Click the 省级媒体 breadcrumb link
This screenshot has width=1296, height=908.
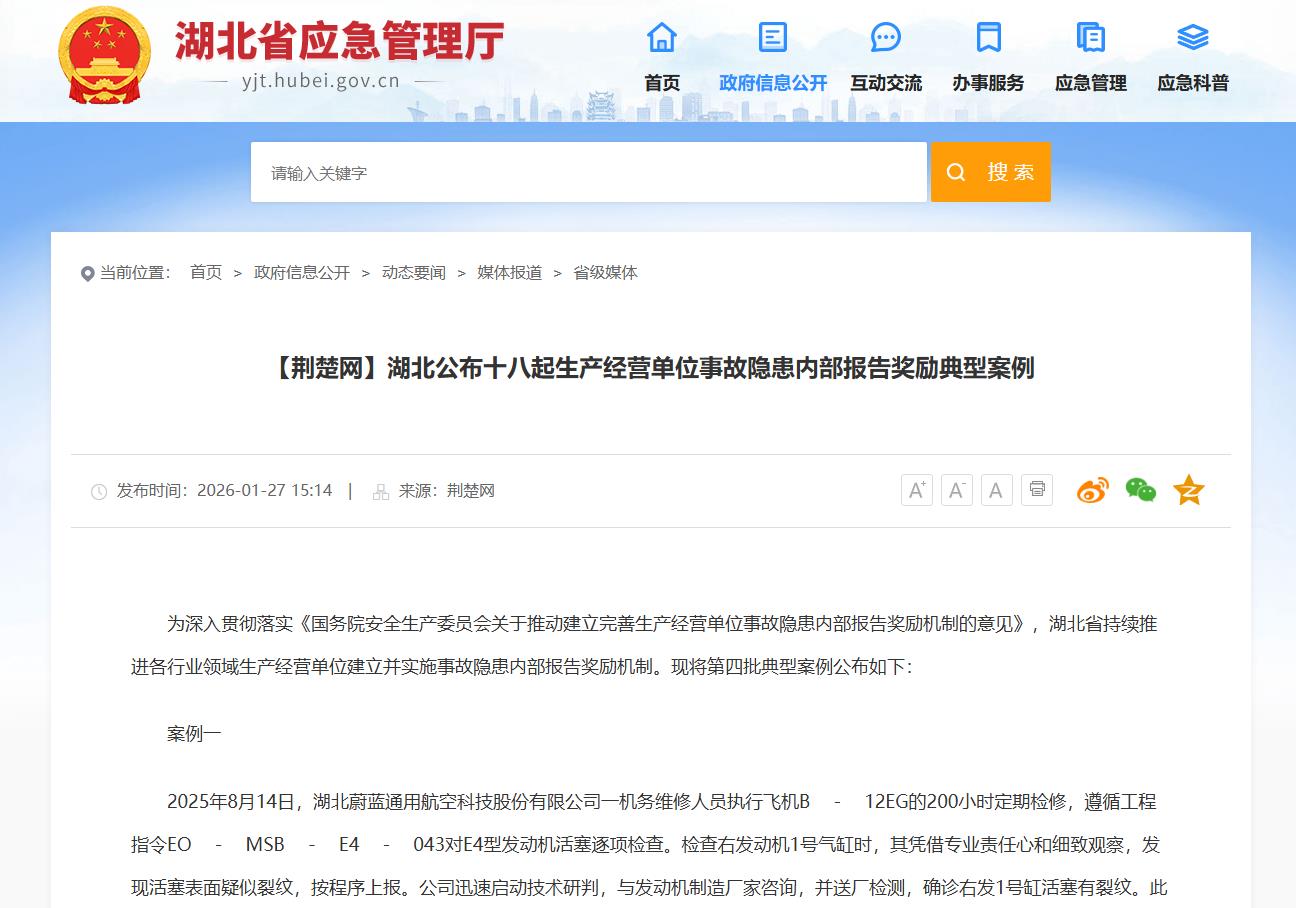(x=605, y=273)
